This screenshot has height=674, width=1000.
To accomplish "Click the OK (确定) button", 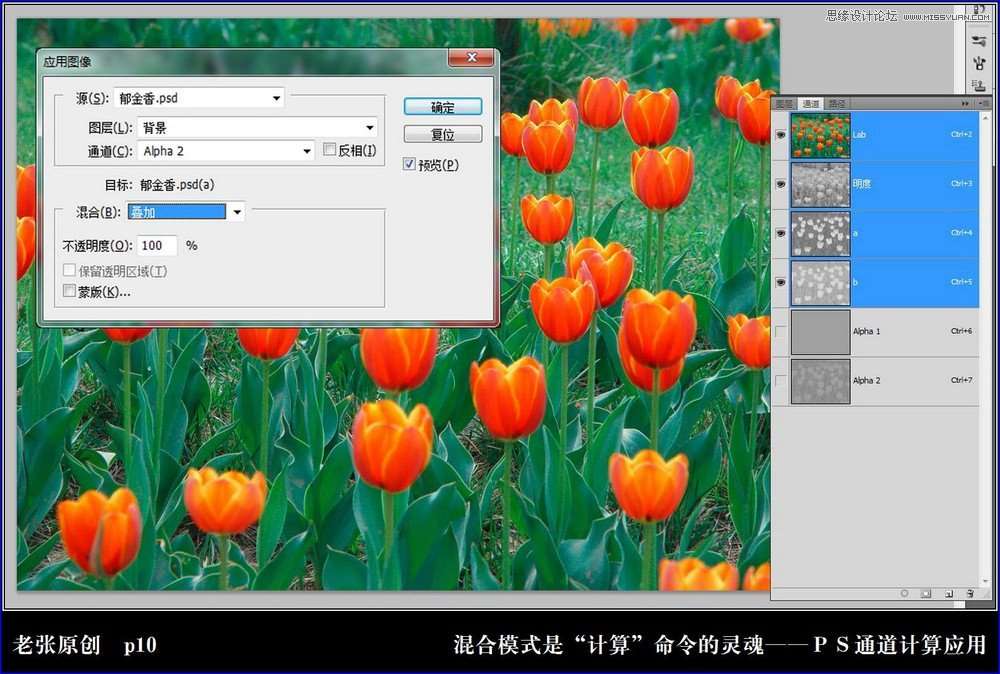I will (x=443, y=107).
